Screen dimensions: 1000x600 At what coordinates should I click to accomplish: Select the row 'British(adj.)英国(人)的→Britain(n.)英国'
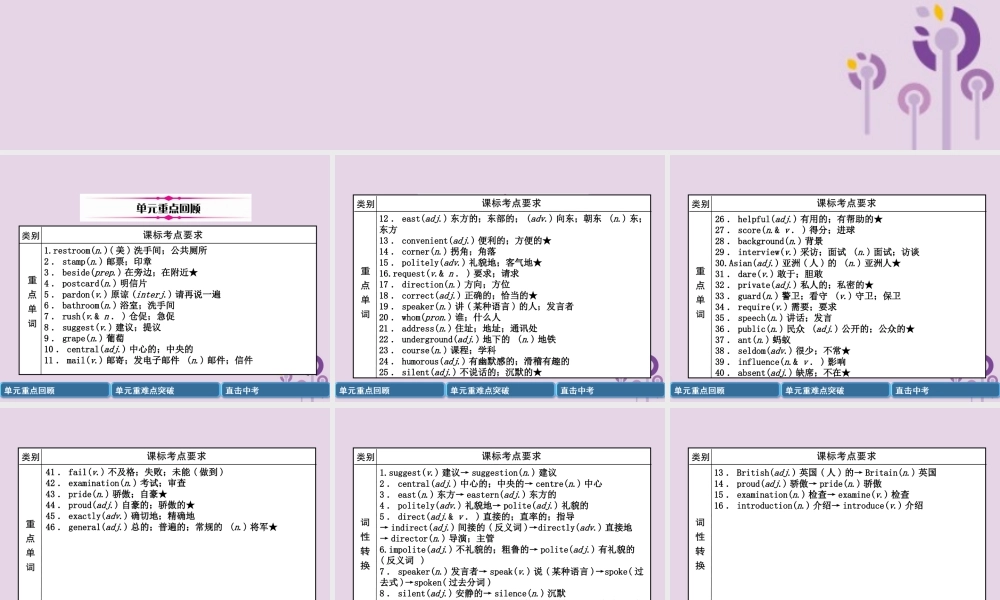(x=825, y=473)
